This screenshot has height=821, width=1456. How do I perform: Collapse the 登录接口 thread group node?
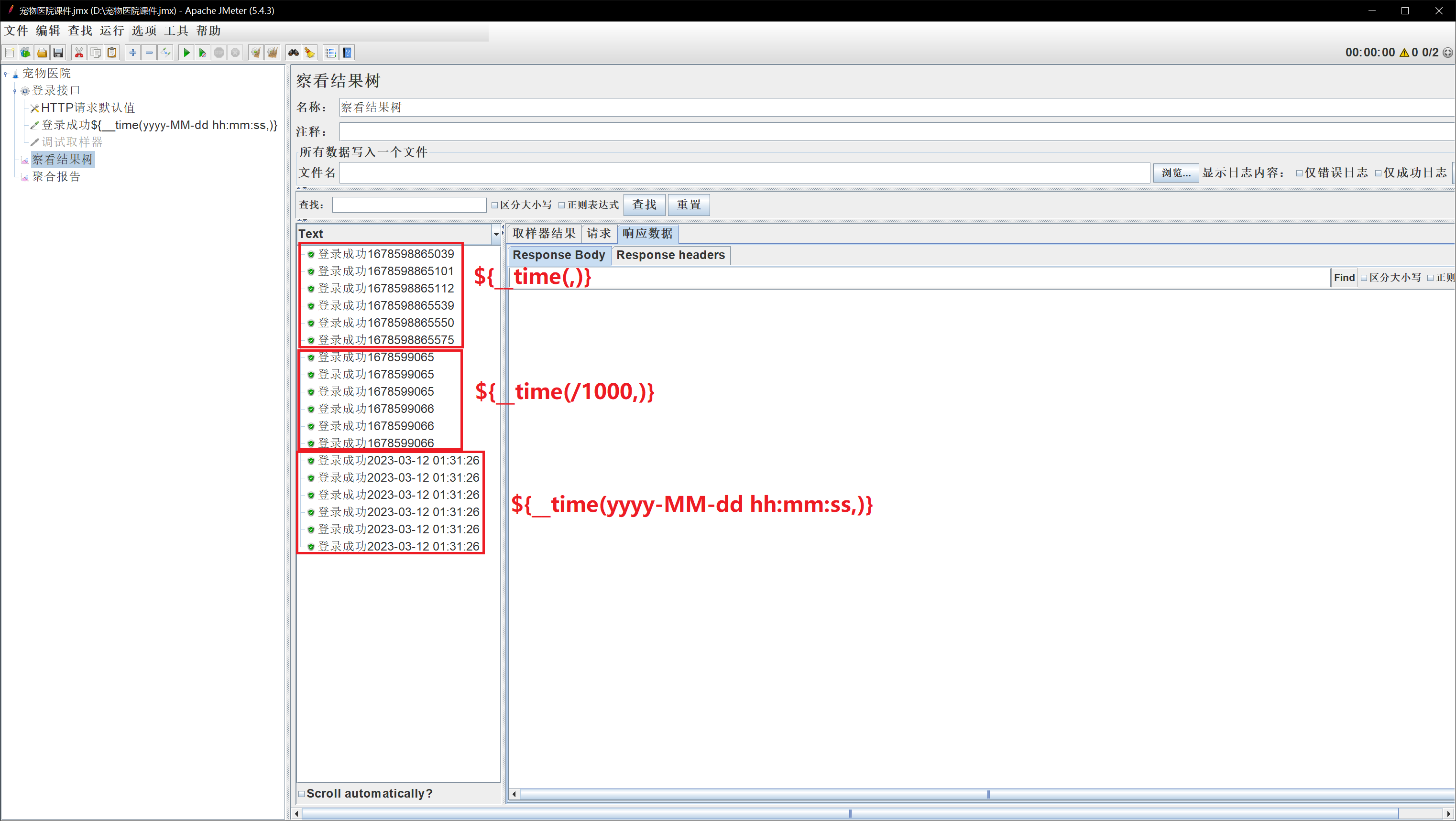[15, 91]
